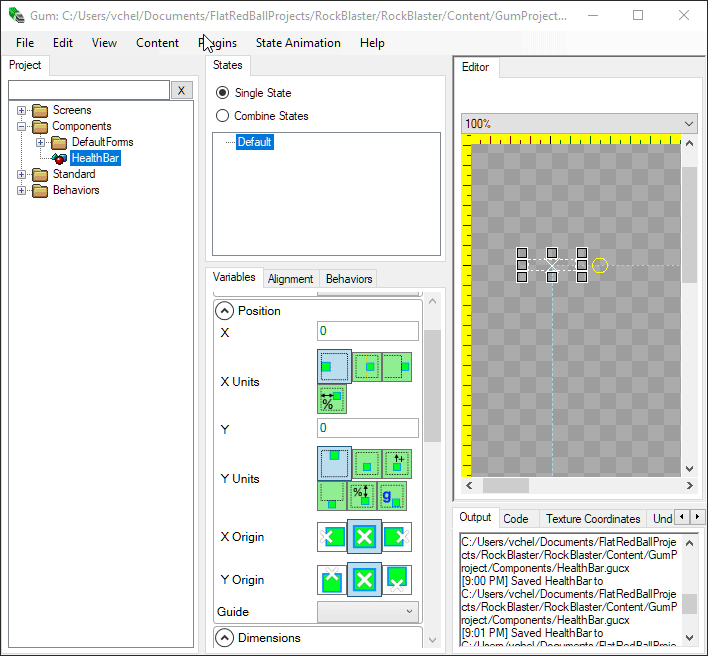708x656 pixels.
Task: Select the Combine States radio button
Action: [223, 116]
